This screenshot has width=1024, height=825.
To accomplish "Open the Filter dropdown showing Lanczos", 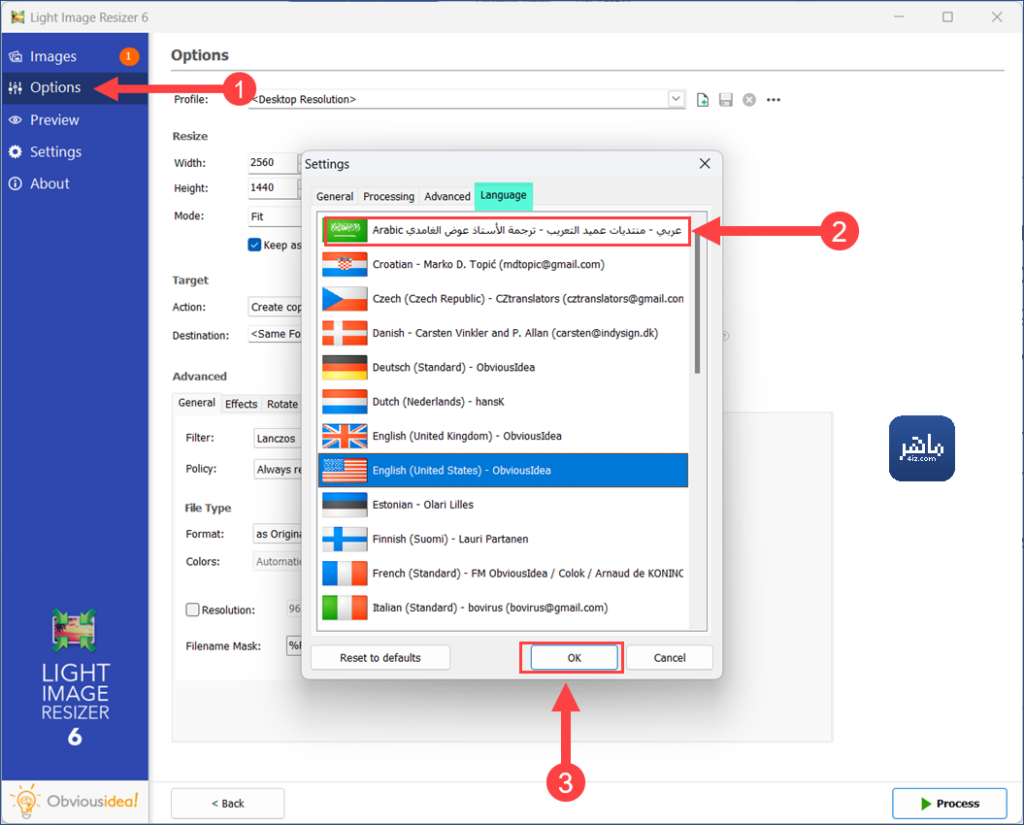I will tap(278, 438).
